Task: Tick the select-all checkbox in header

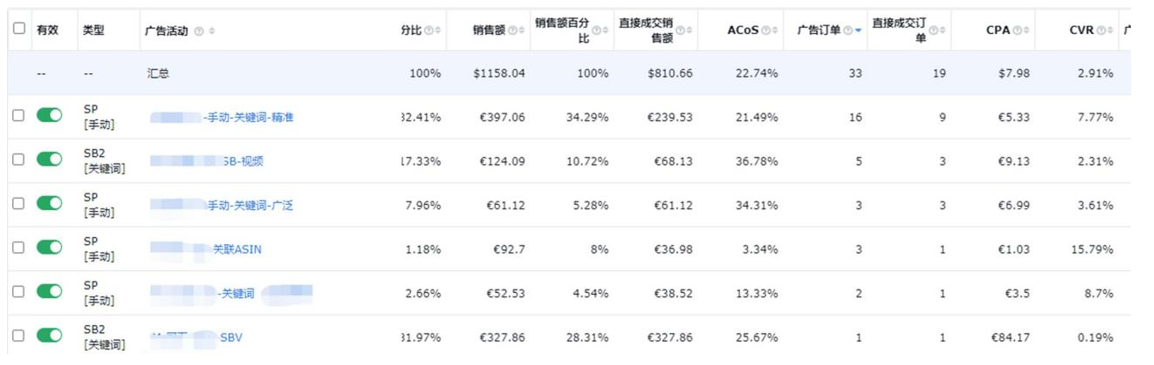Action: (x=18, y=28)
